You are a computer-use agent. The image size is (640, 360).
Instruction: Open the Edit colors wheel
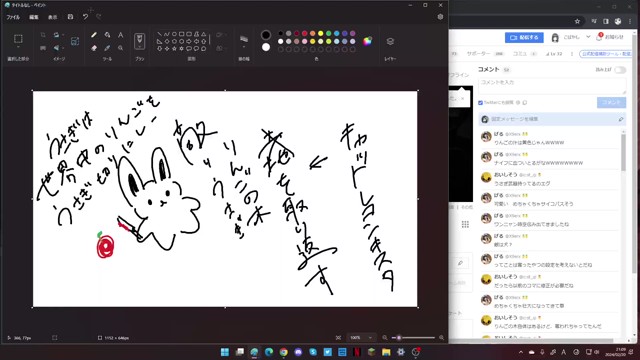pyautogui.click(x=367, y=41)
